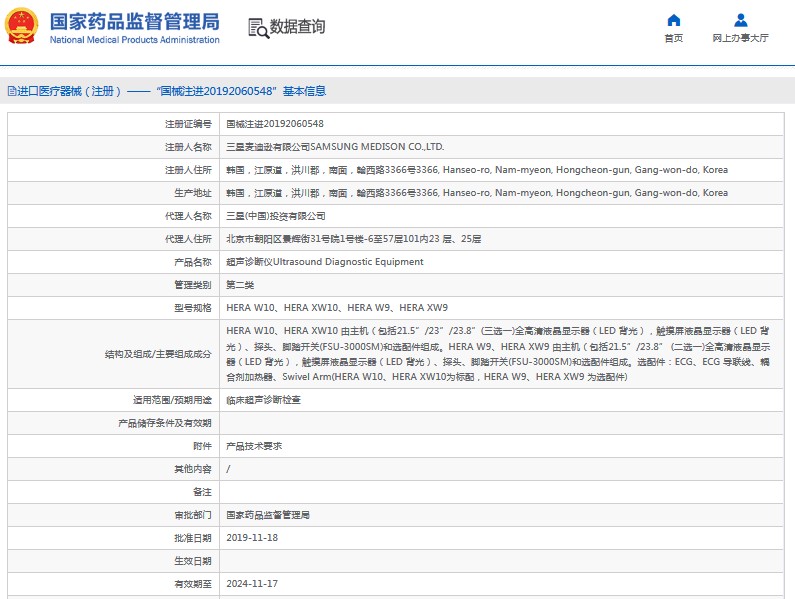Click the 结构及组成/主要组成成分 label
The height and width of the screenshot is (599, 795).
[x=158, y=354]
